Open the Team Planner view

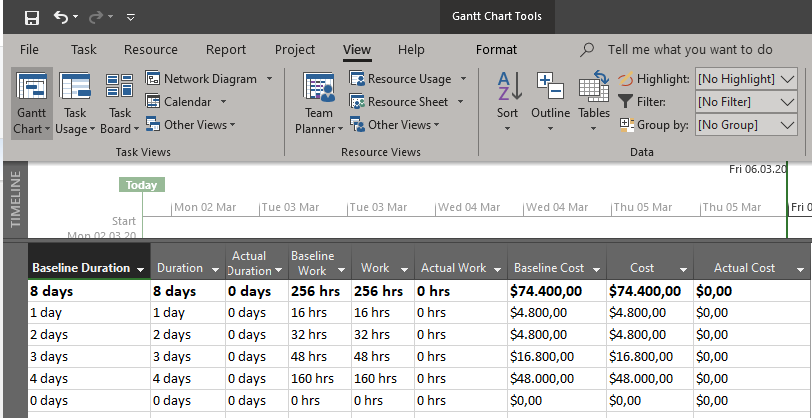pyautogui.click(x=319, y=89)
